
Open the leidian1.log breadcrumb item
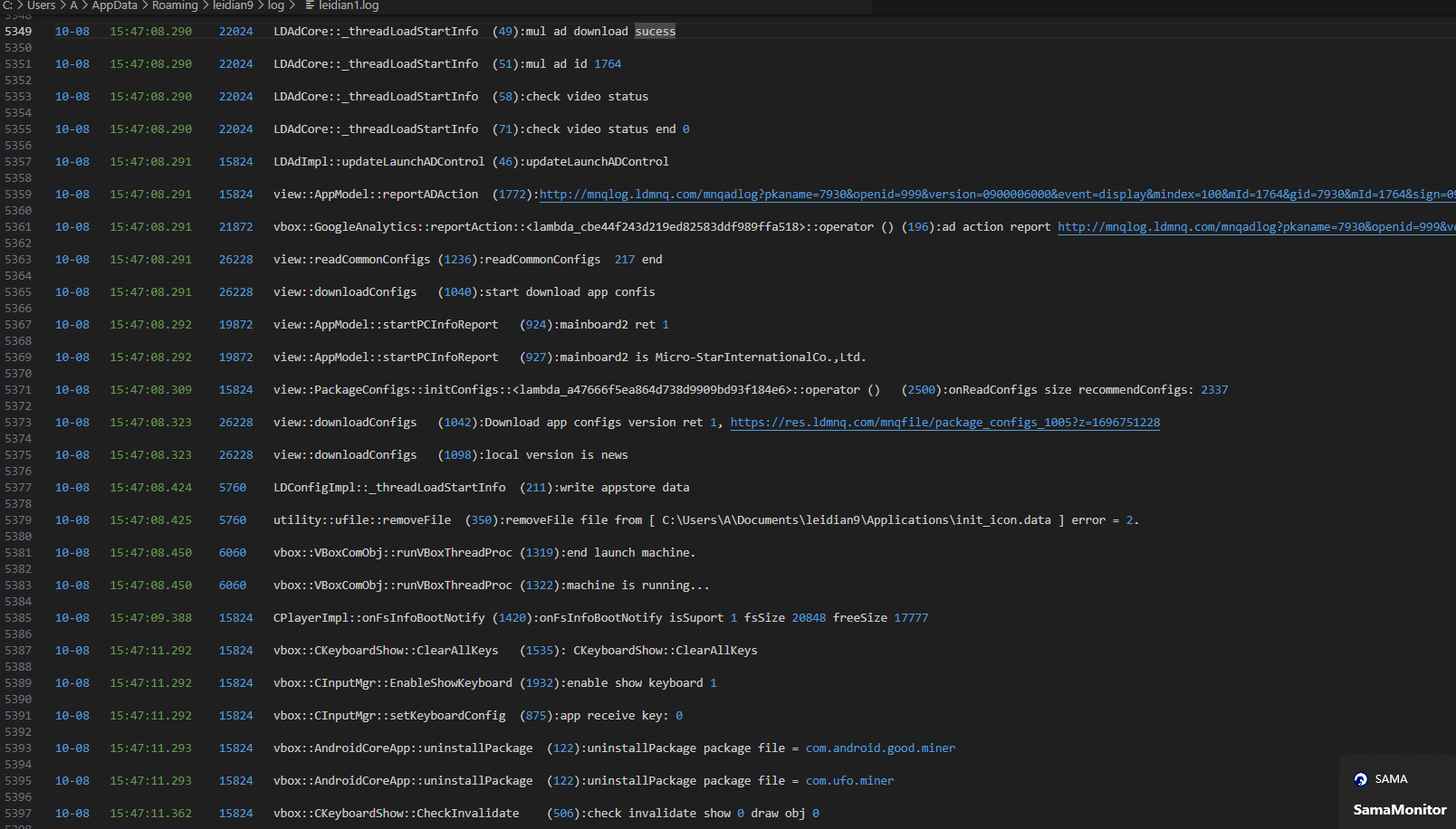click(349, 5)
